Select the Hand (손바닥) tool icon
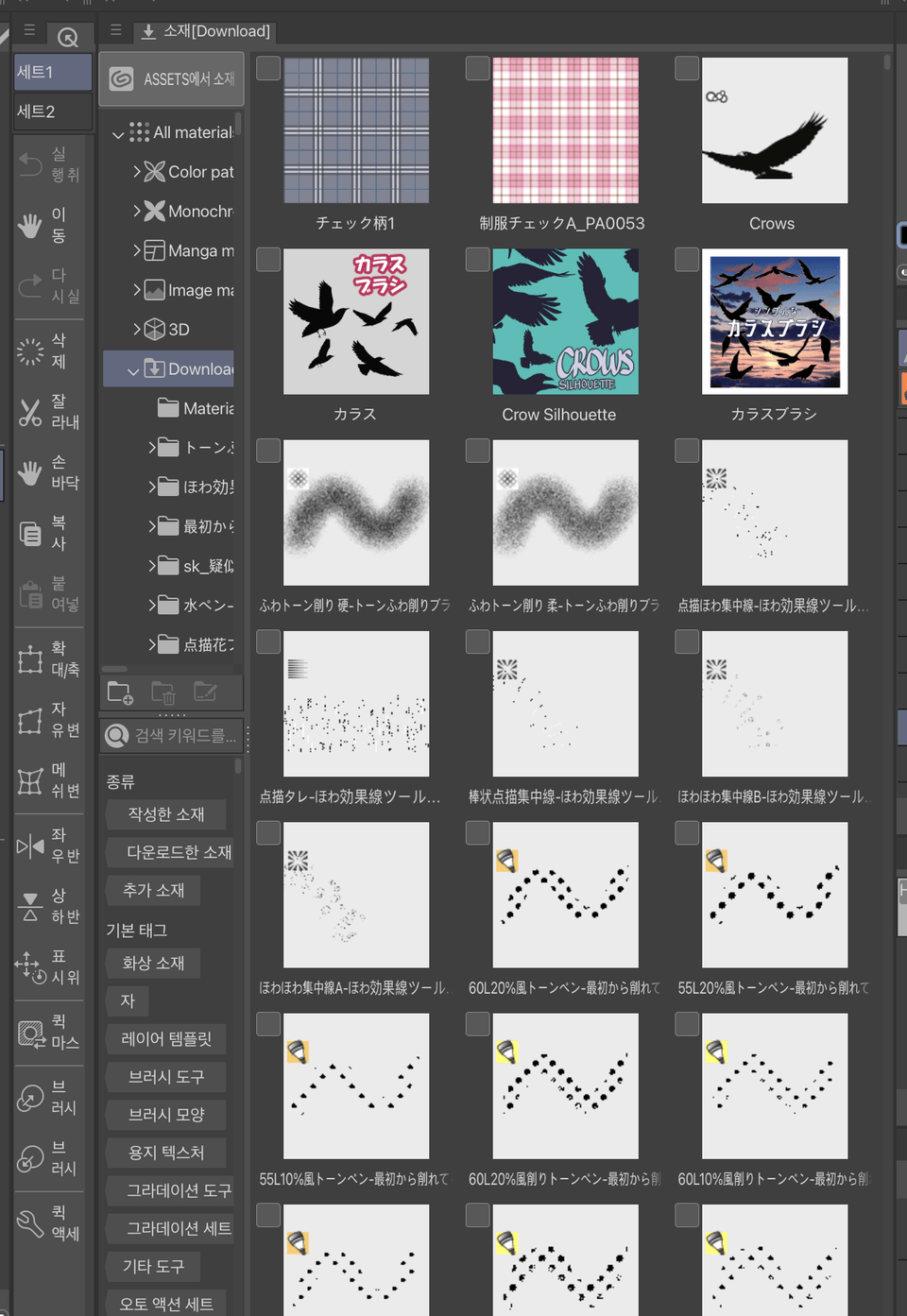This screenshot has width=907, height=1316. [x=30, y=472]
